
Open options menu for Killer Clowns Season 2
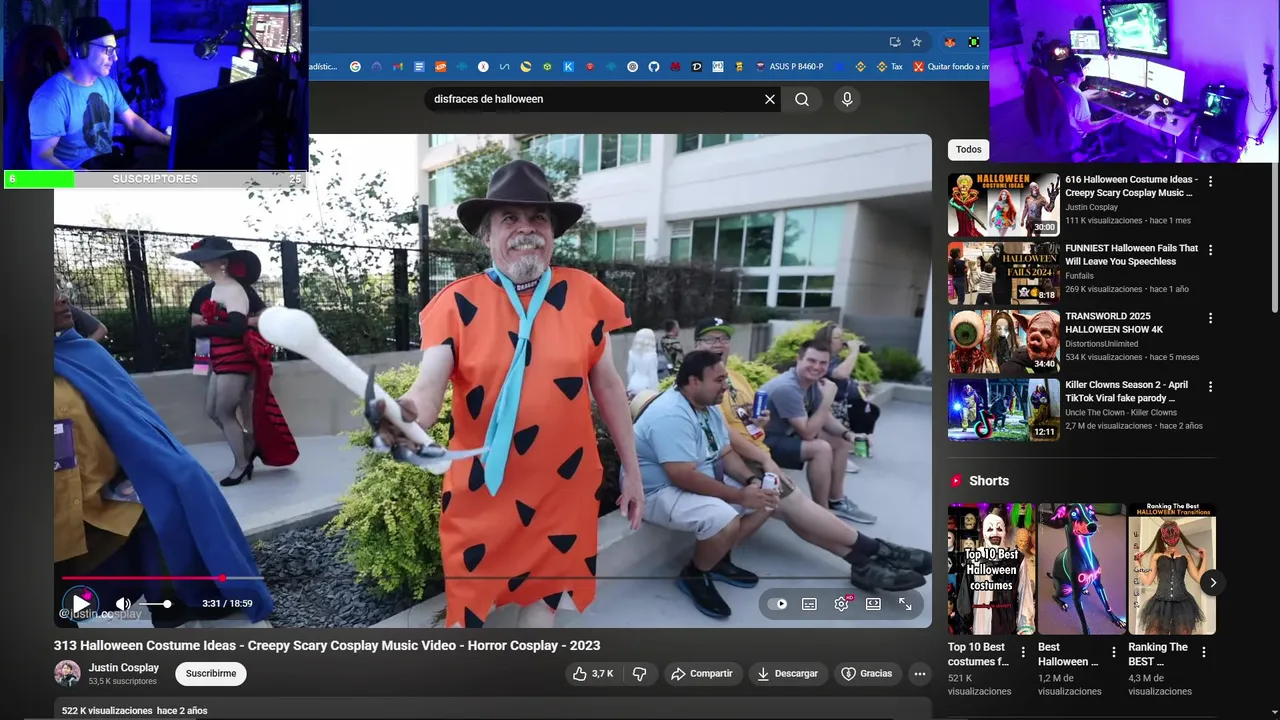click(x=1210, y=386)
